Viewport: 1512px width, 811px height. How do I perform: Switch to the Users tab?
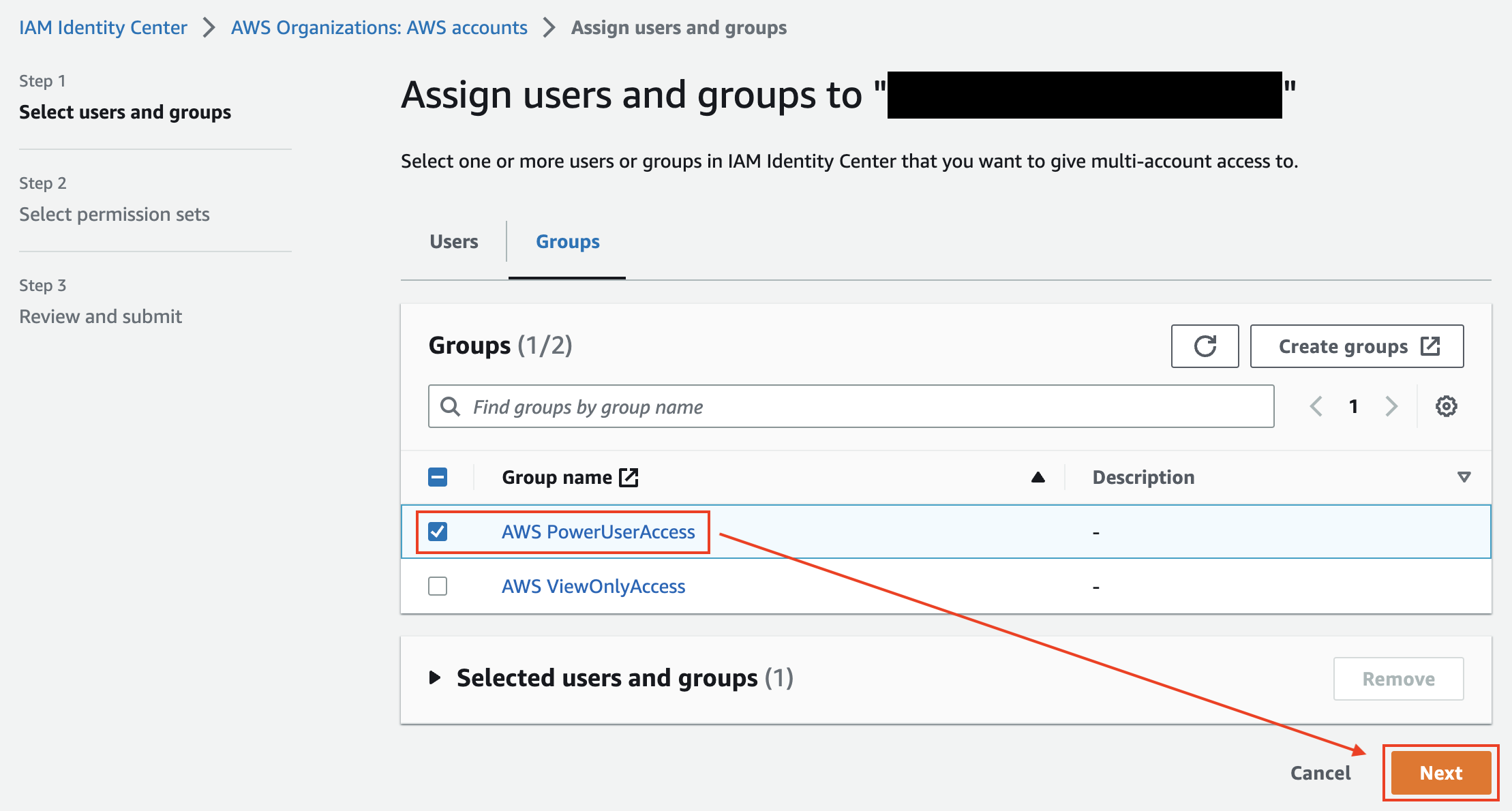(x=453, y=241)
